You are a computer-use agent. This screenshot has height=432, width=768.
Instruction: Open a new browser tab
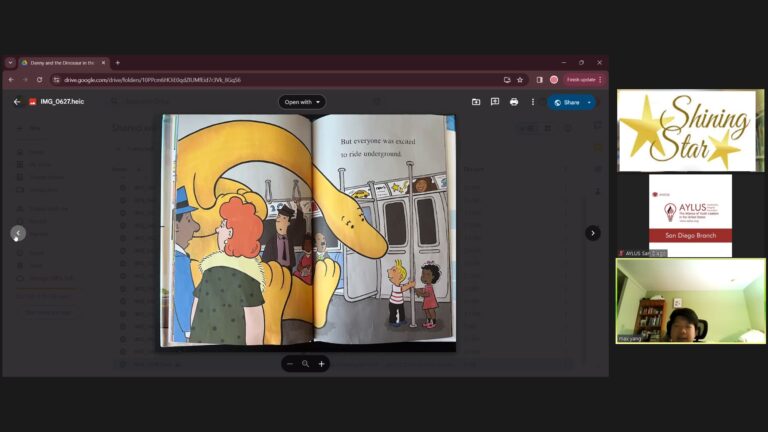pyautogui.click(x=118, y=63)
